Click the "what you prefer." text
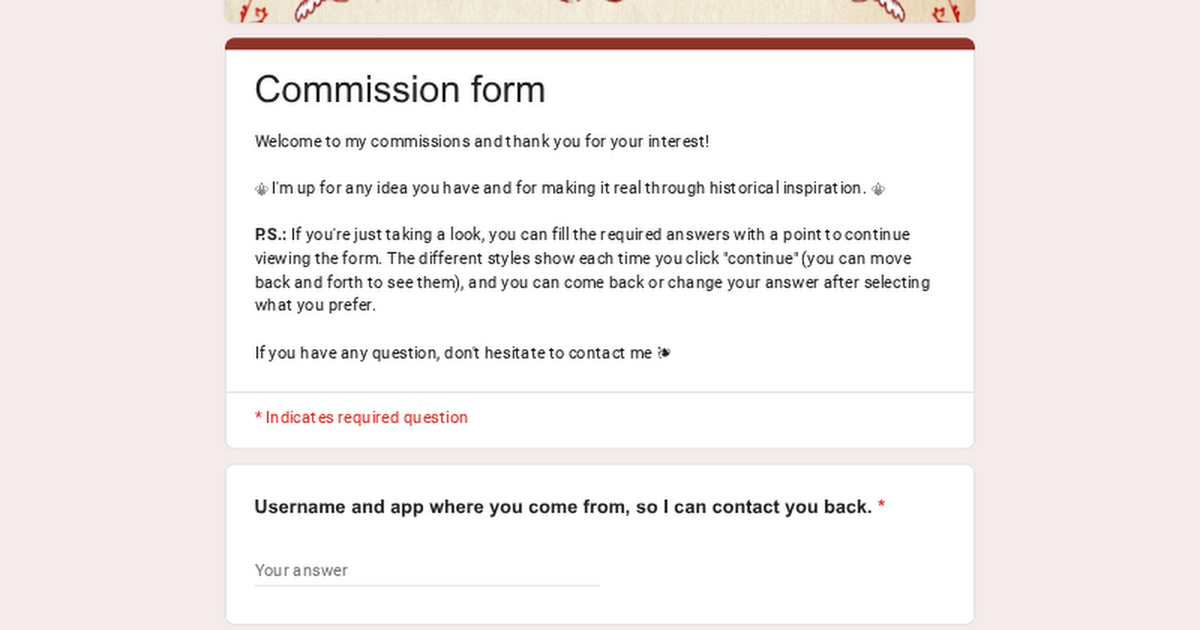This screenshot has width=1200, height=630. (315, 306)
